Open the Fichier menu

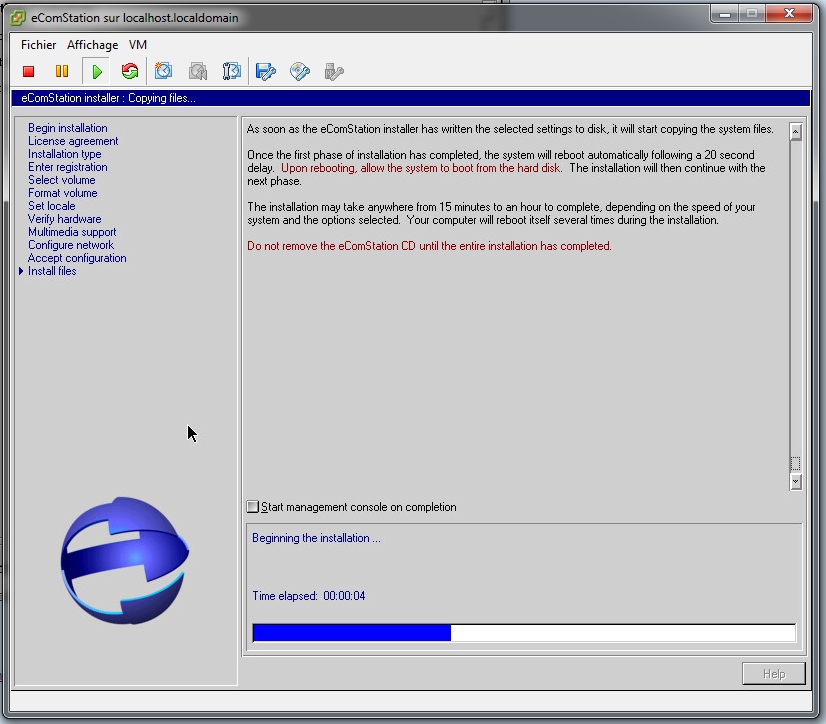(x=39, y=45)
